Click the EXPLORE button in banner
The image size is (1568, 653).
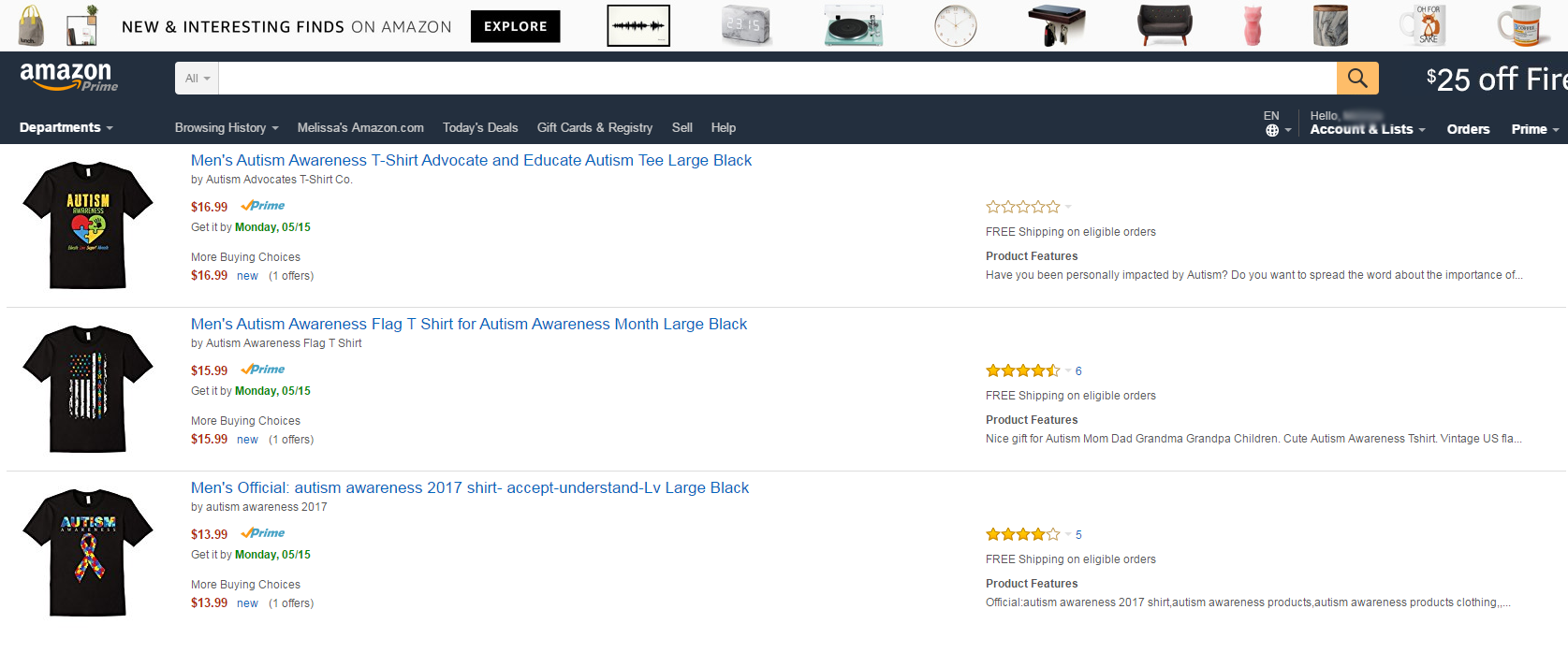coord(516,26)
